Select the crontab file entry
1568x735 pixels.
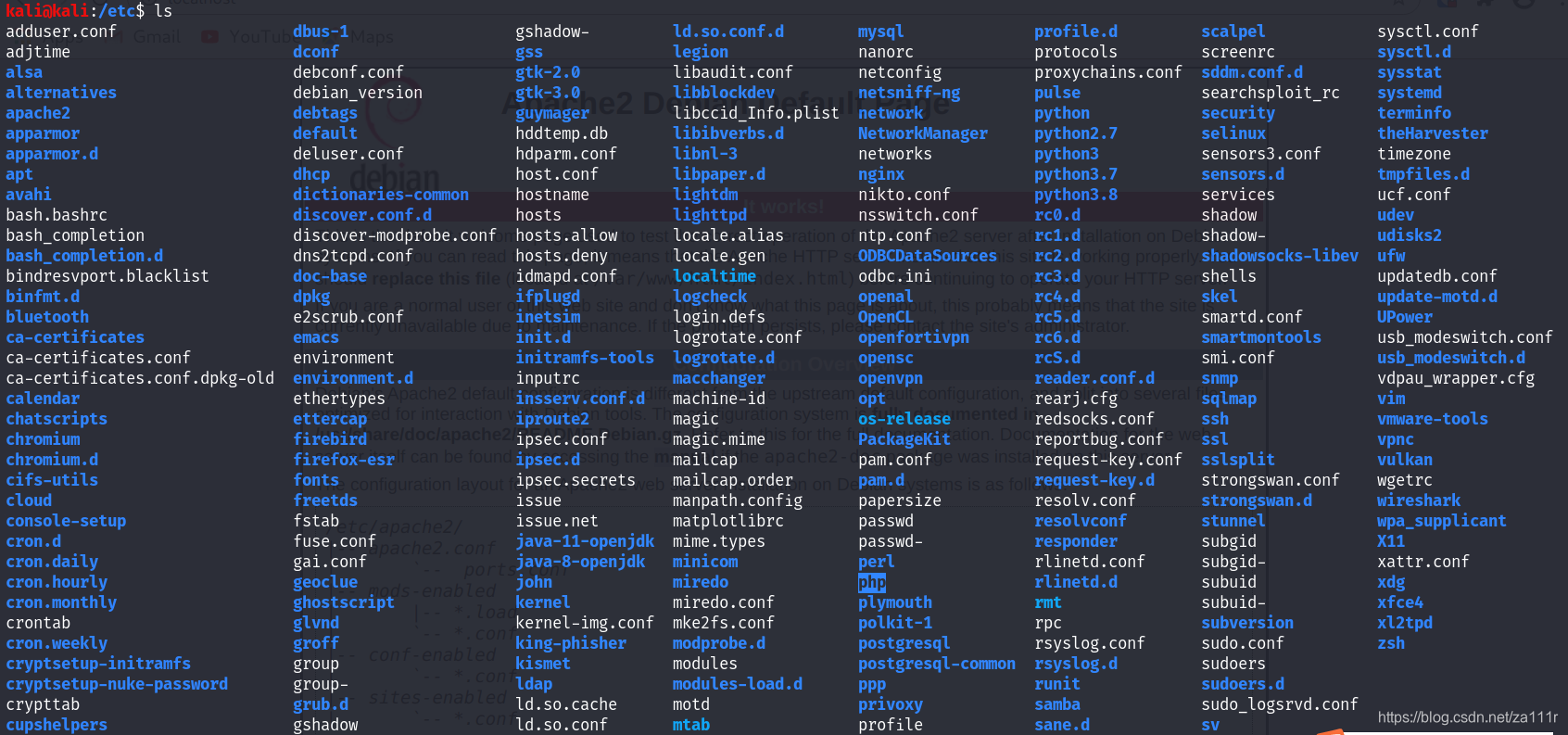38,623
